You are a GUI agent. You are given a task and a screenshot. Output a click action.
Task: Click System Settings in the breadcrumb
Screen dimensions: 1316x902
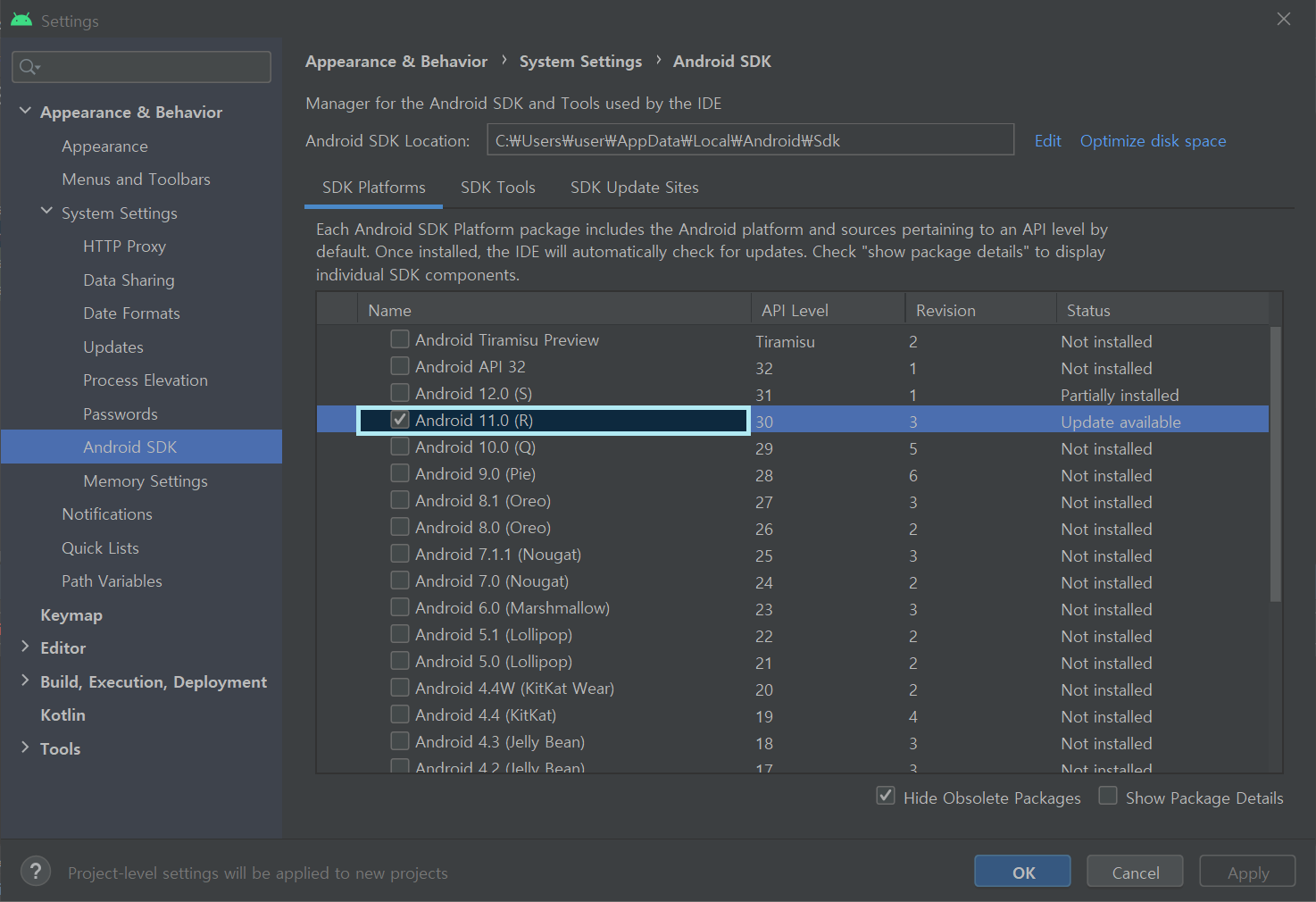pos(580,61)
